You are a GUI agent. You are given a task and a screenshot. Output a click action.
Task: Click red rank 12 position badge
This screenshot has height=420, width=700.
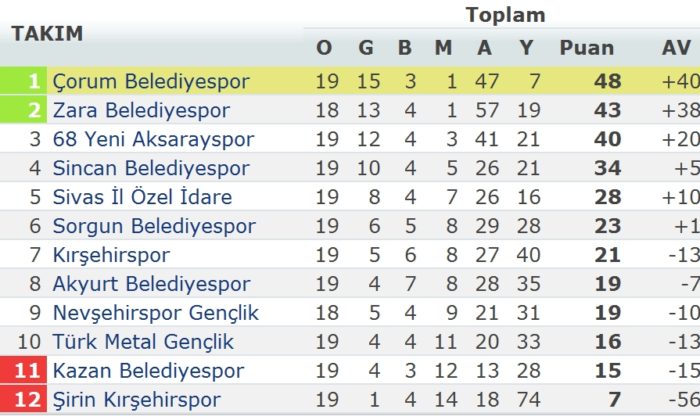click(x=23, y=400)
